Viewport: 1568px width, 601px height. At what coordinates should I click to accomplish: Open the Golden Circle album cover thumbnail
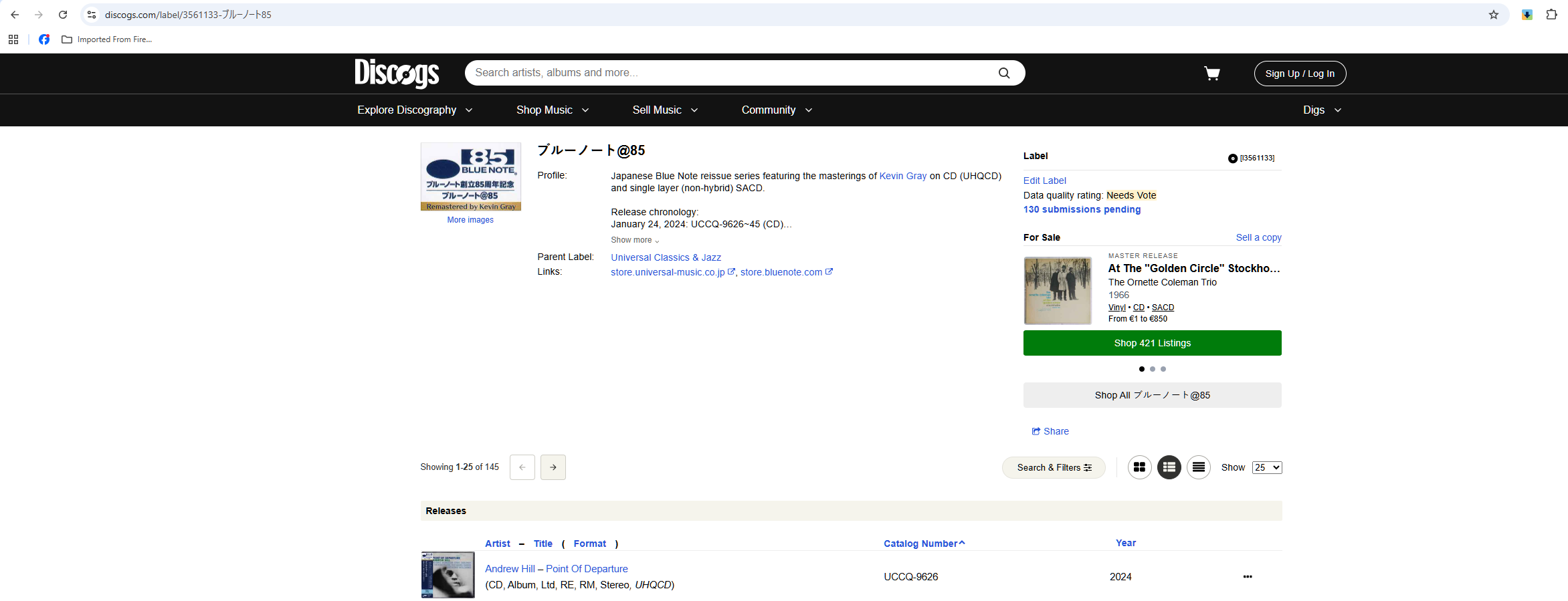pos(1058,291)
